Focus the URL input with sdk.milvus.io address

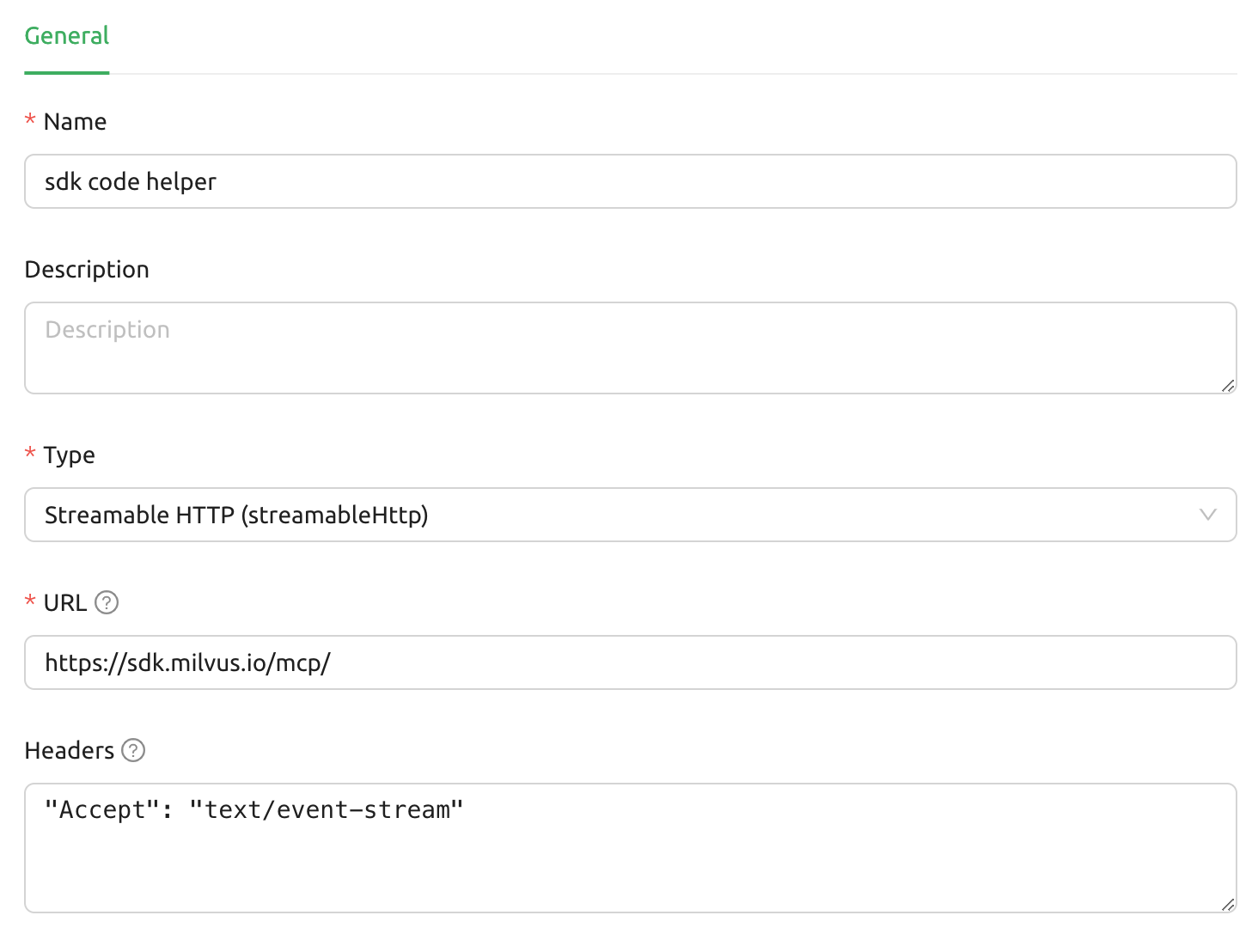coord(629,662)
